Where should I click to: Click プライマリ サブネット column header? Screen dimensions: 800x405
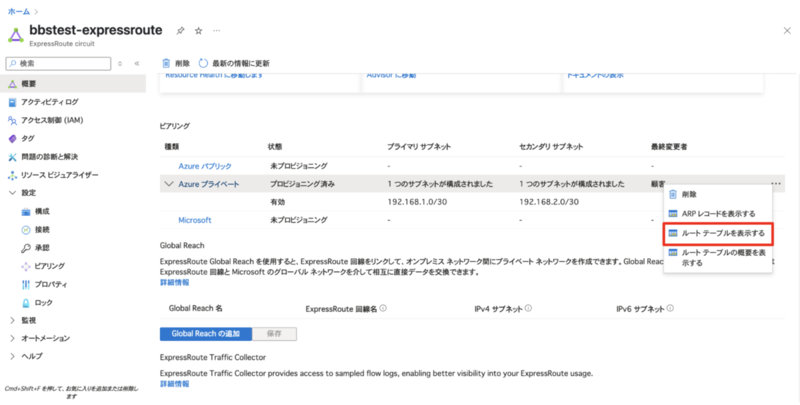click(419, 146)
